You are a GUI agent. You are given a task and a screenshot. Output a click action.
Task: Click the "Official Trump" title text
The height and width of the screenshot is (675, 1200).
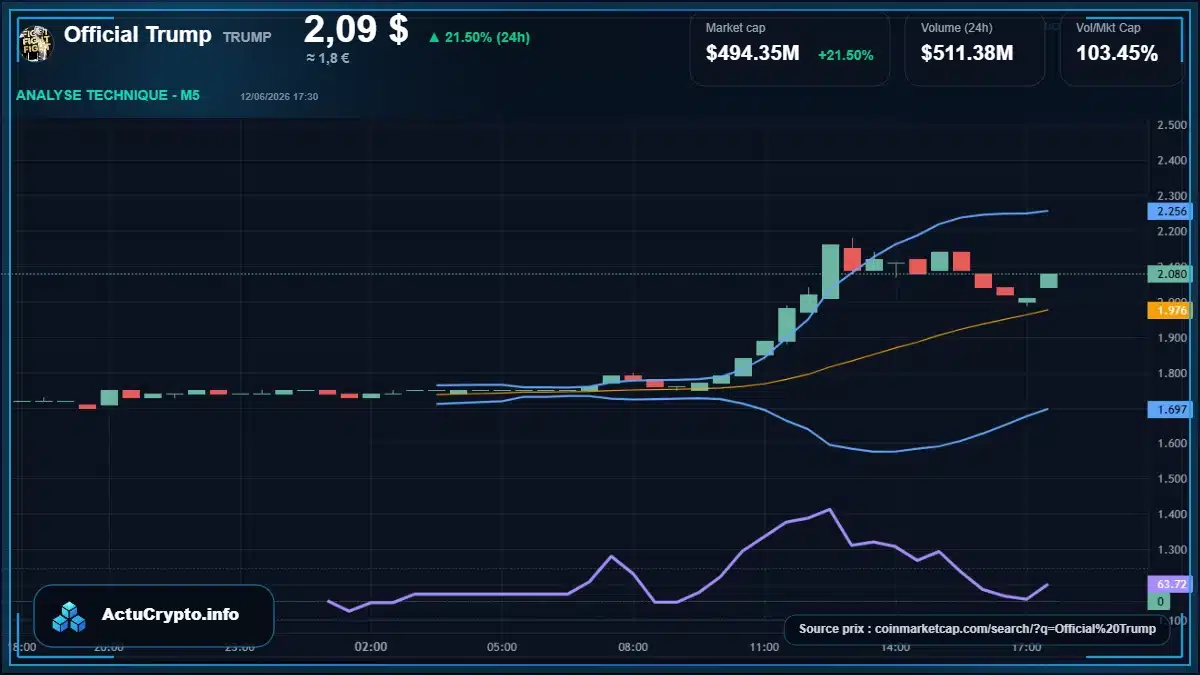point(138,35)
